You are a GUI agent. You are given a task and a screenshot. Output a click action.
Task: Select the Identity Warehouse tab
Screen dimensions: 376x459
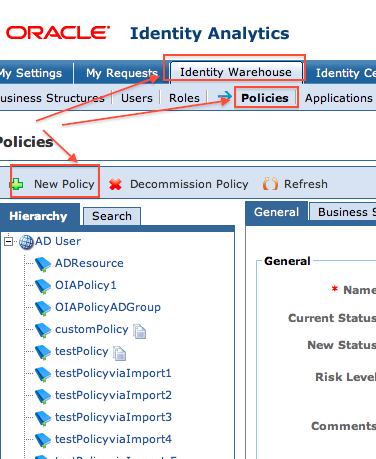[236, 72]
